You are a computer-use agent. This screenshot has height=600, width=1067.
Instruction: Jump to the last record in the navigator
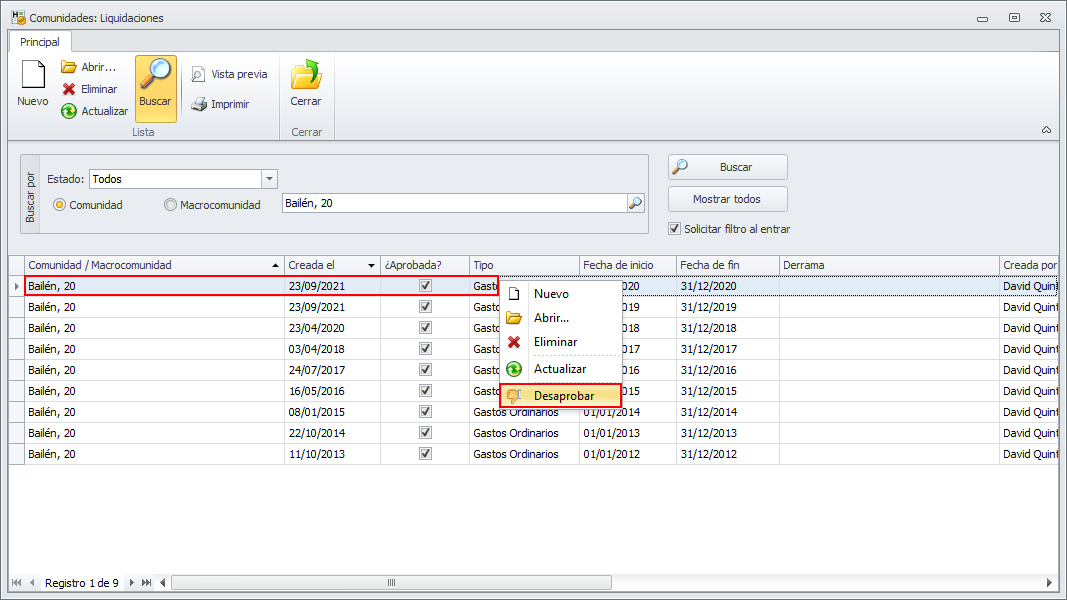[146, 582]
